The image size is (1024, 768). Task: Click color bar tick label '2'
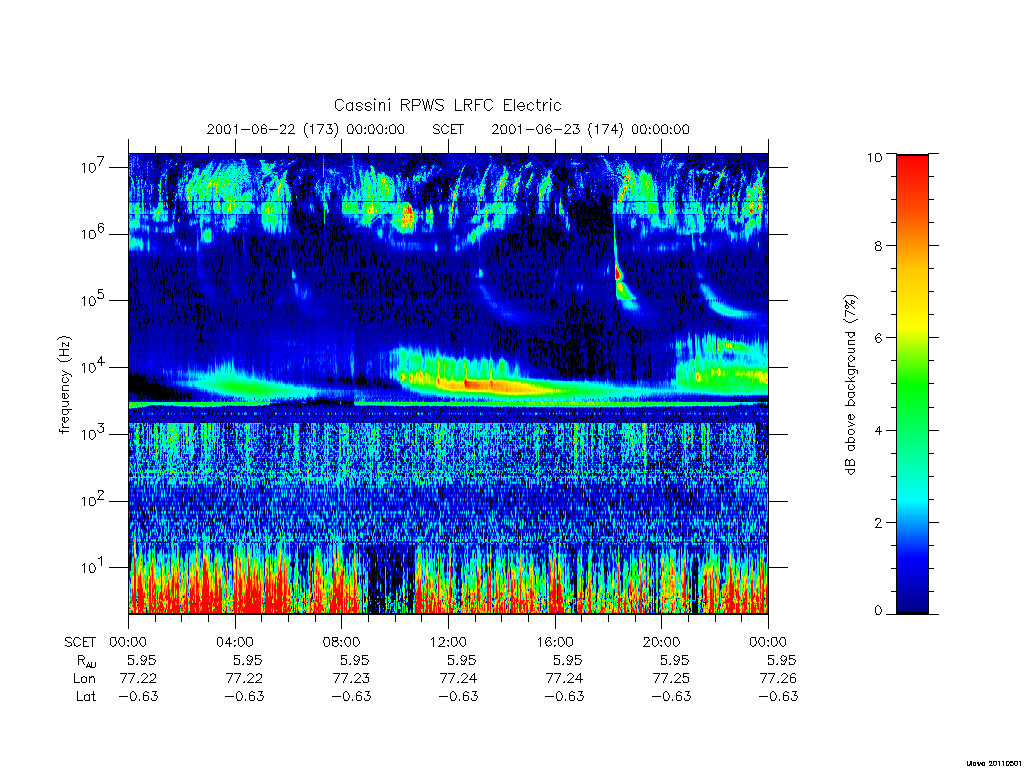[878, 522]
